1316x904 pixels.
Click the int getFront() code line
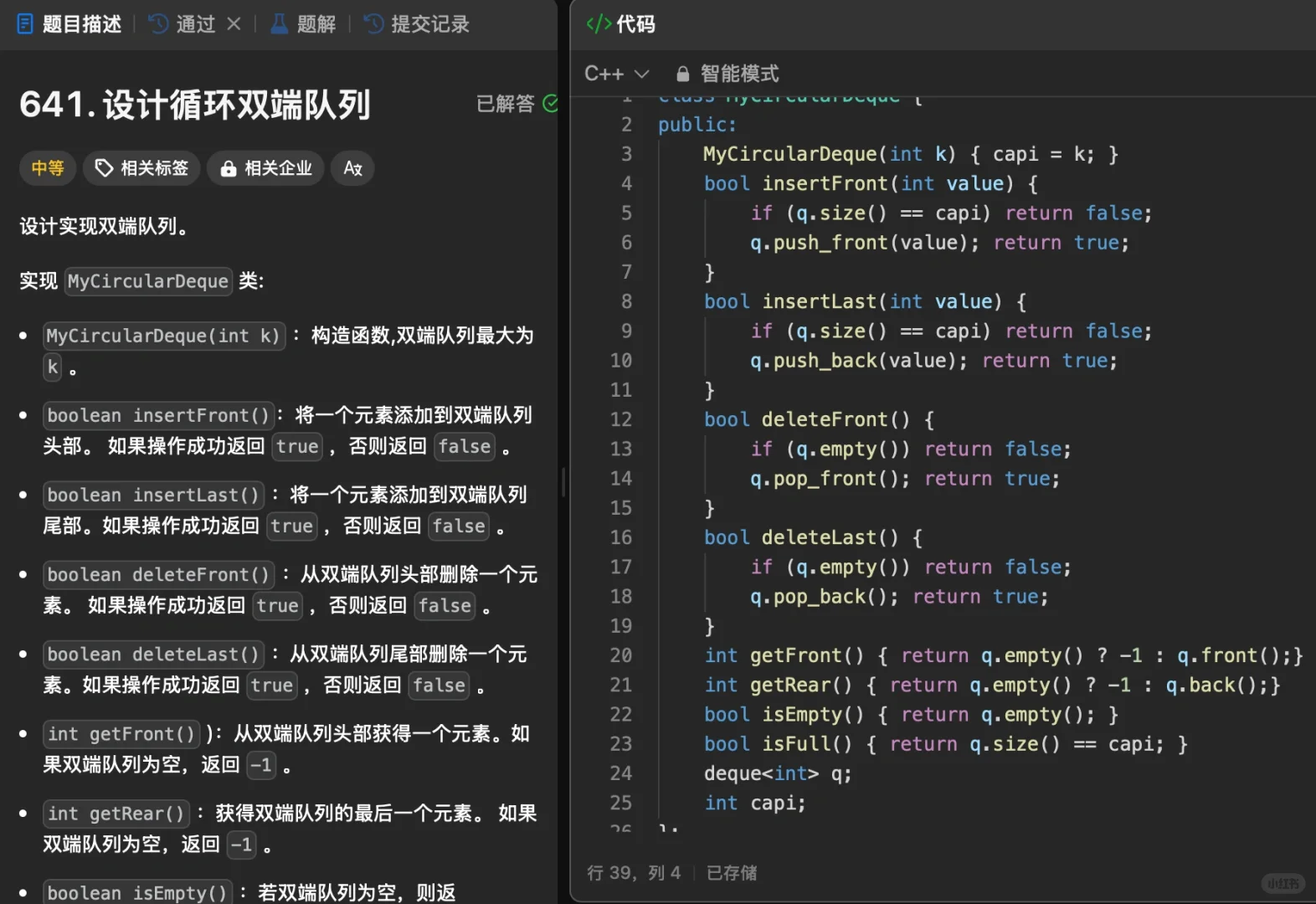click(x=1003, y=655)
